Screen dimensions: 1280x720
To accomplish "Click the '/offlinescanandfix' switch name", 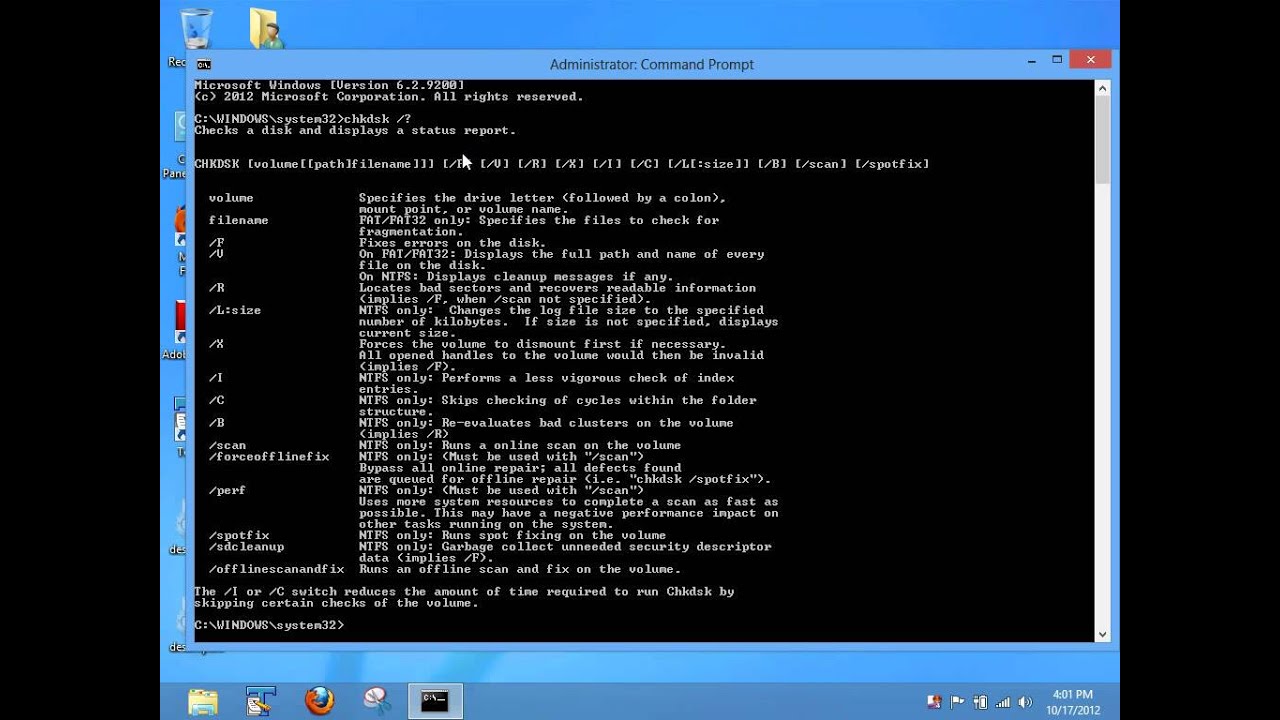I will (x=276, y=569).
